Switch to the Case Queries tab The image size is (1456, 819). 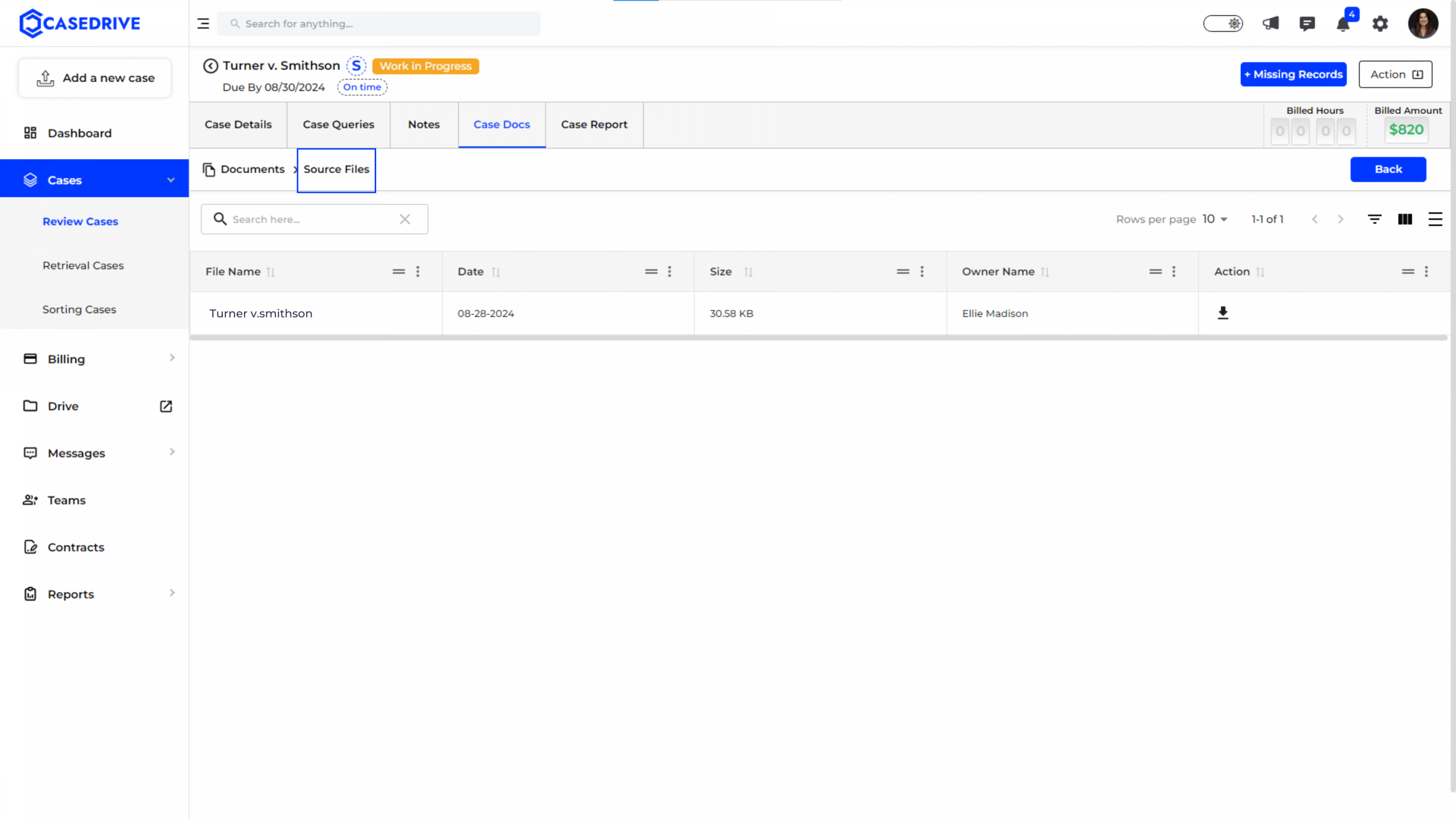click(x=338, y=124)
